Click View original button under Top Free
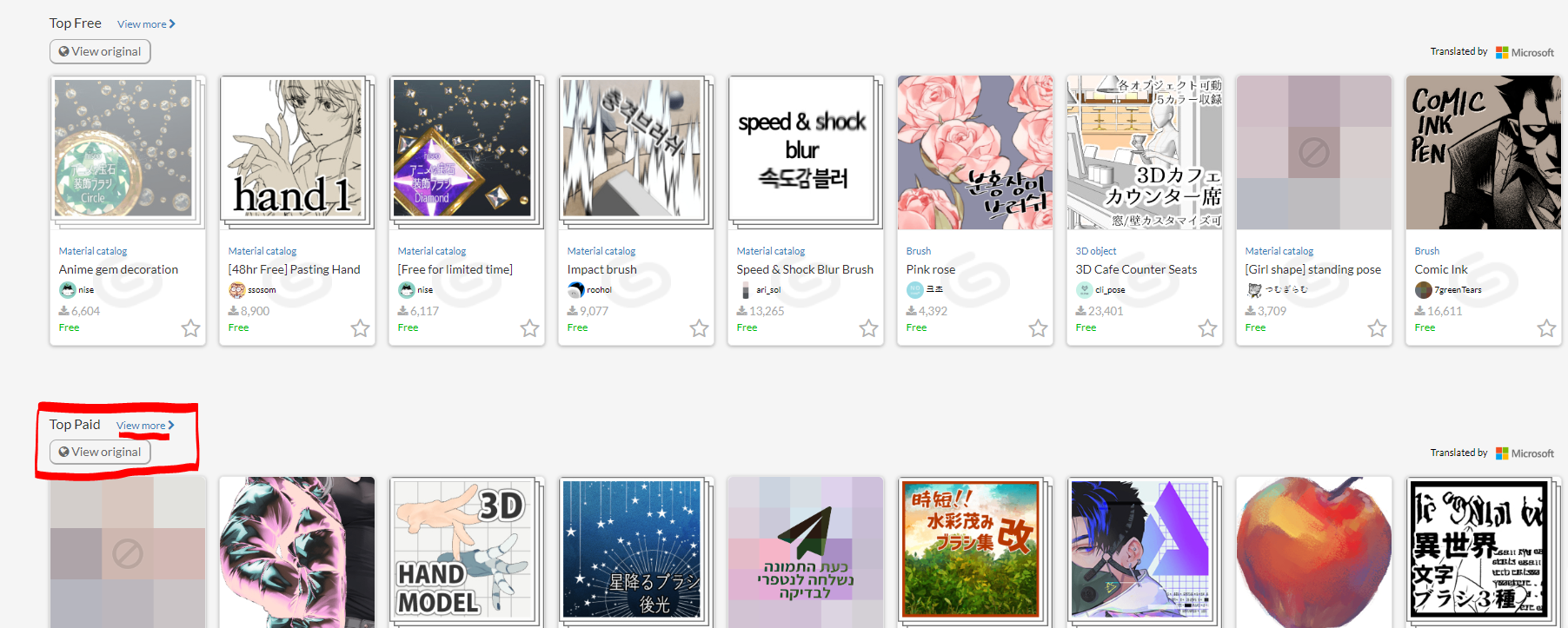 100,51
